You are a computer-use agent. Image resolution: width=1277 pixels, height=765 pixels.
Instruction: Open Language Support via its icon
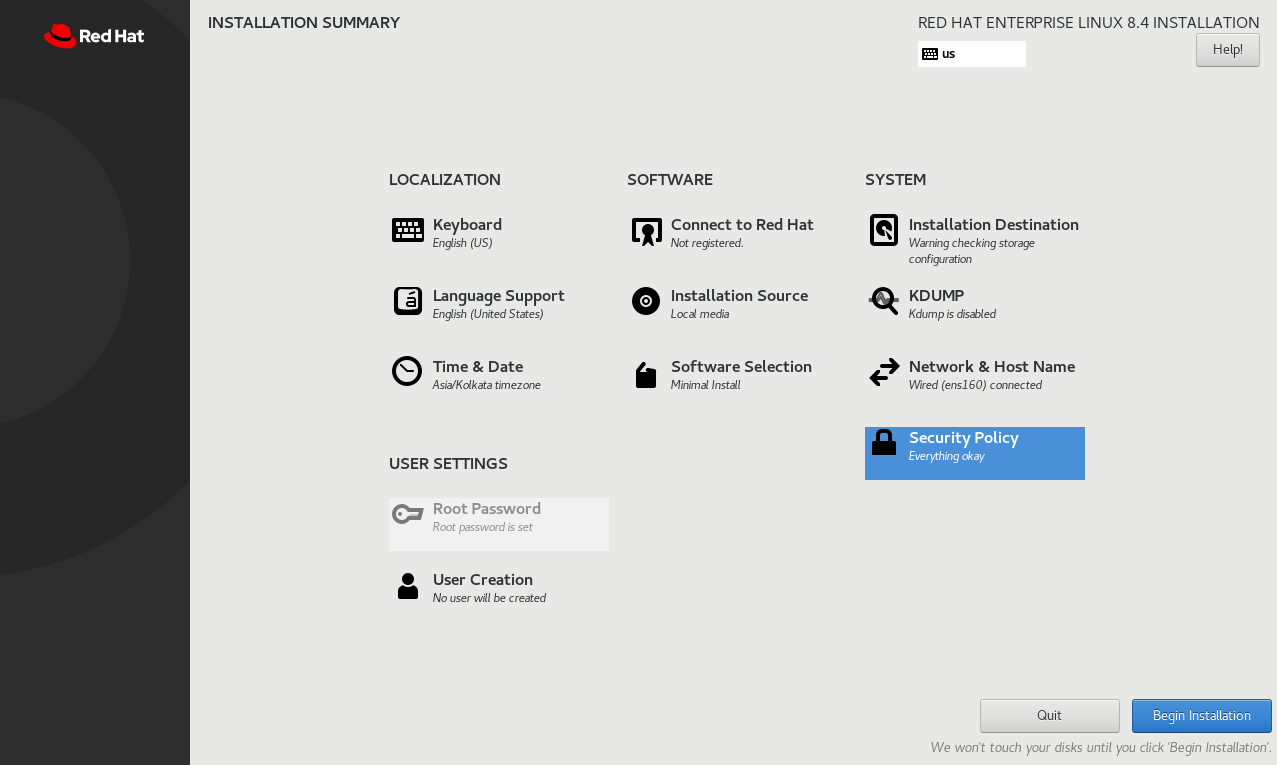(407, 301)
